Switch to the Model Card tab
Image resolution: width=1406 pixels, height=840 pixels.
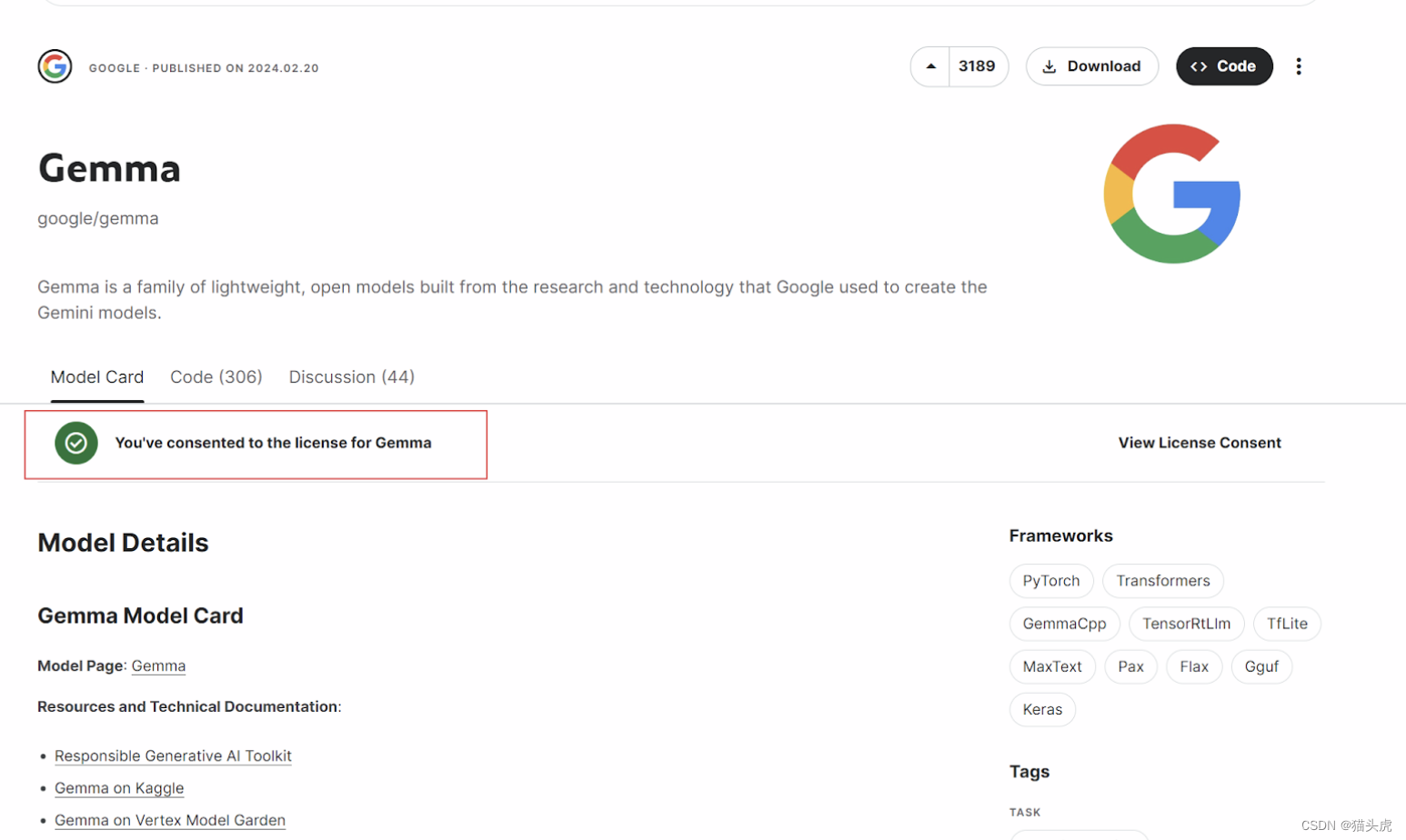(97, 377)
